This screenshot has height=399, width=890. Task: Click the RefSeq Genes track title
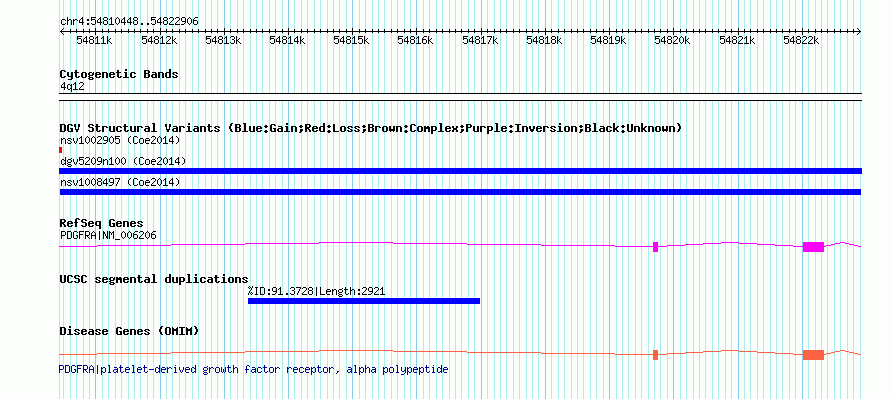click(x=102, y=223)
